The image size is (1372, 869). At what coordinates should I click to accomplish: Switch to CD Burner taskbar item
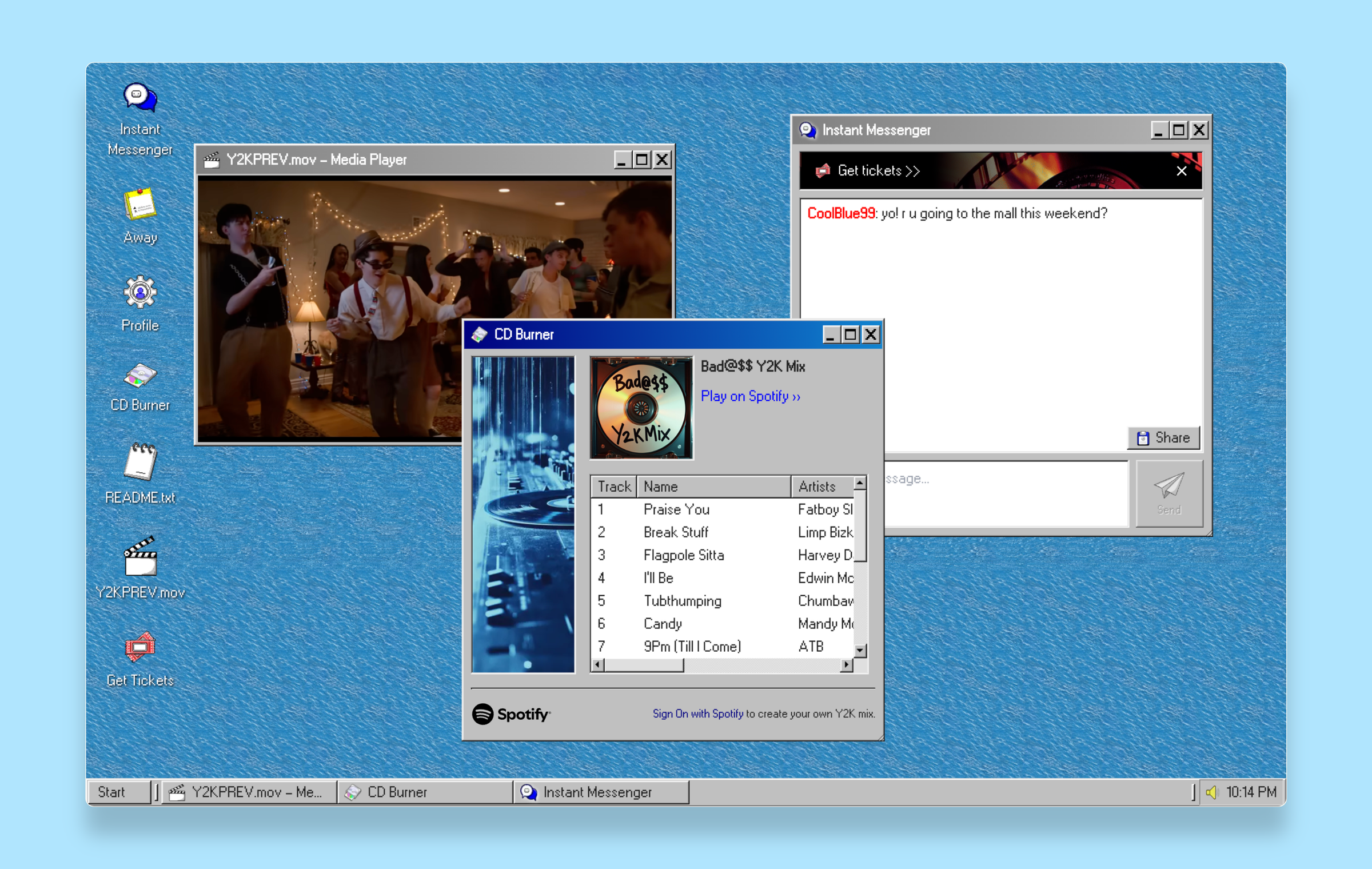pos(425,792)
